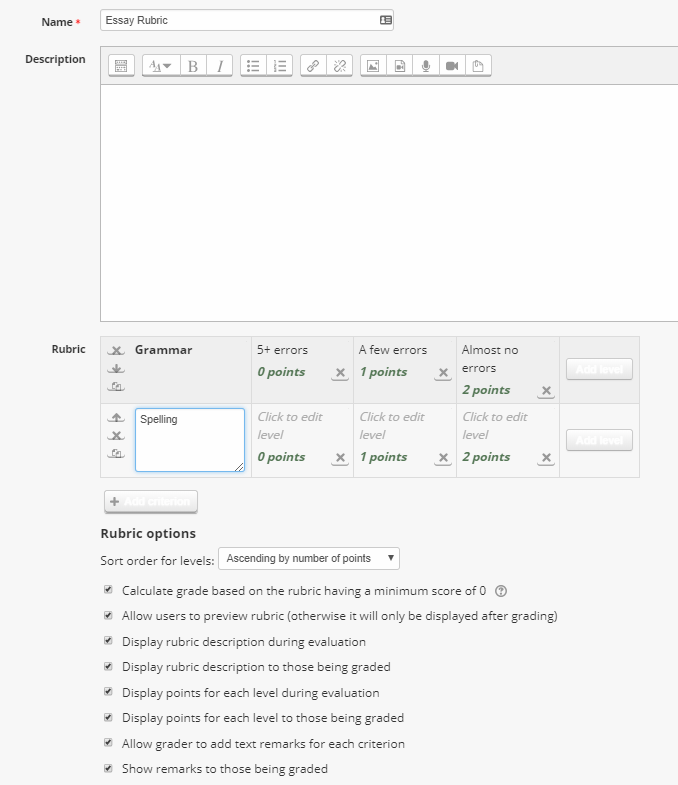Screen dimensions: 678x785
Task: Disable 'Display rubric description during evaluation'
Action: click(x=109, y=642)
